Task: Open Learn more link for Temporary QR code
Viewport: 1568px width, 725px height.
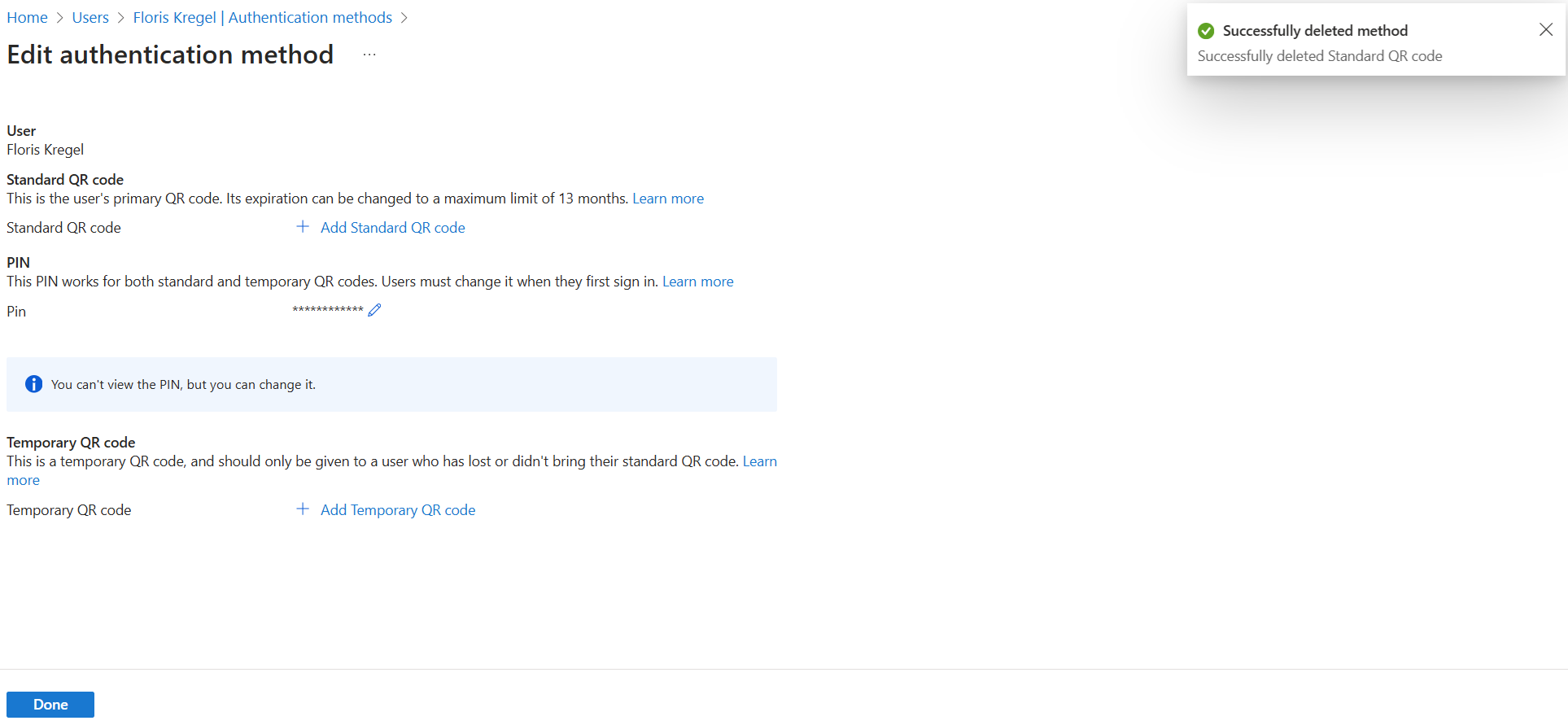Action: [760, 461]
